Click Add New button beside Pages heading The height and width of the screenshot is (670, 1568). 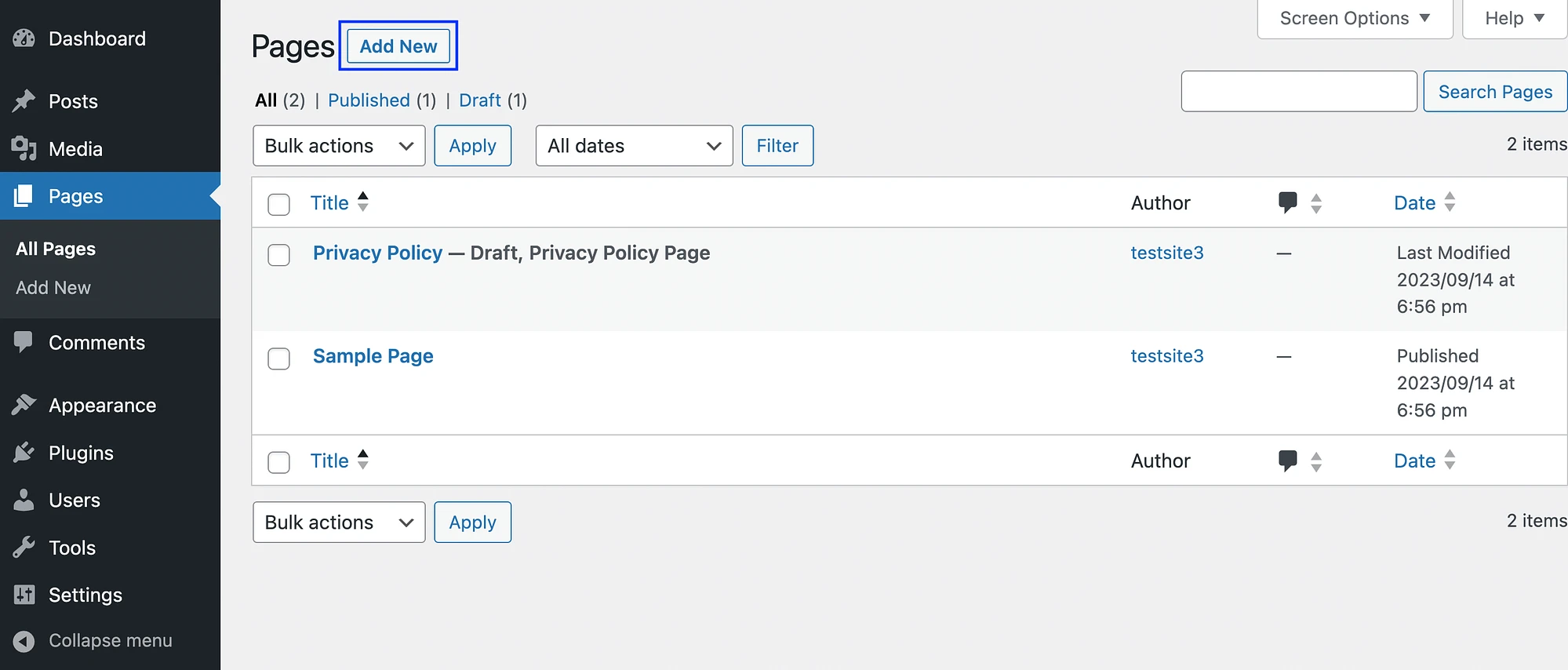[398, 46]
